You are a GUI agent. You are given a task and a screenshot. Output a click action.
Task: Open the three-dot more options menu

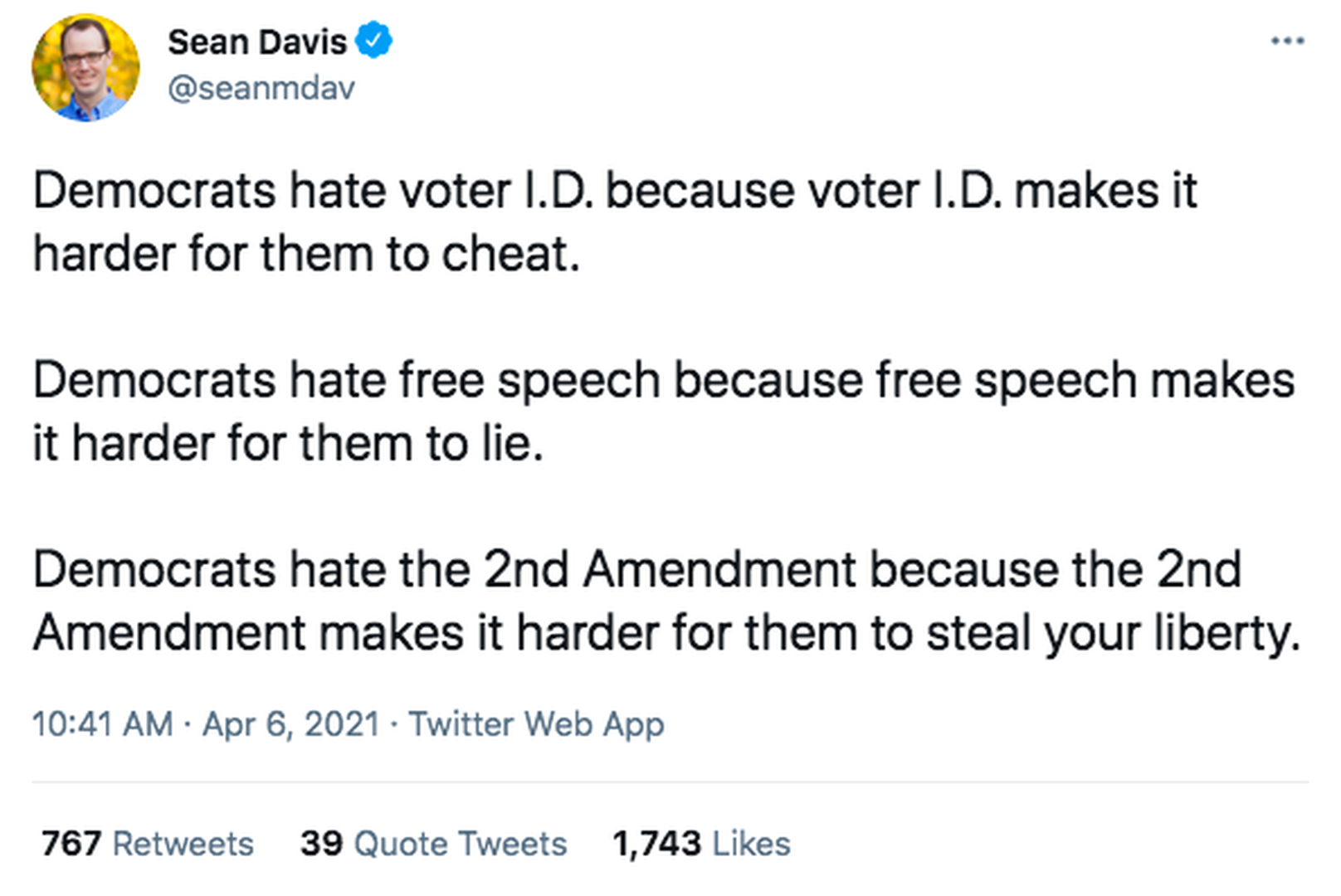(x=1287, y=41)
